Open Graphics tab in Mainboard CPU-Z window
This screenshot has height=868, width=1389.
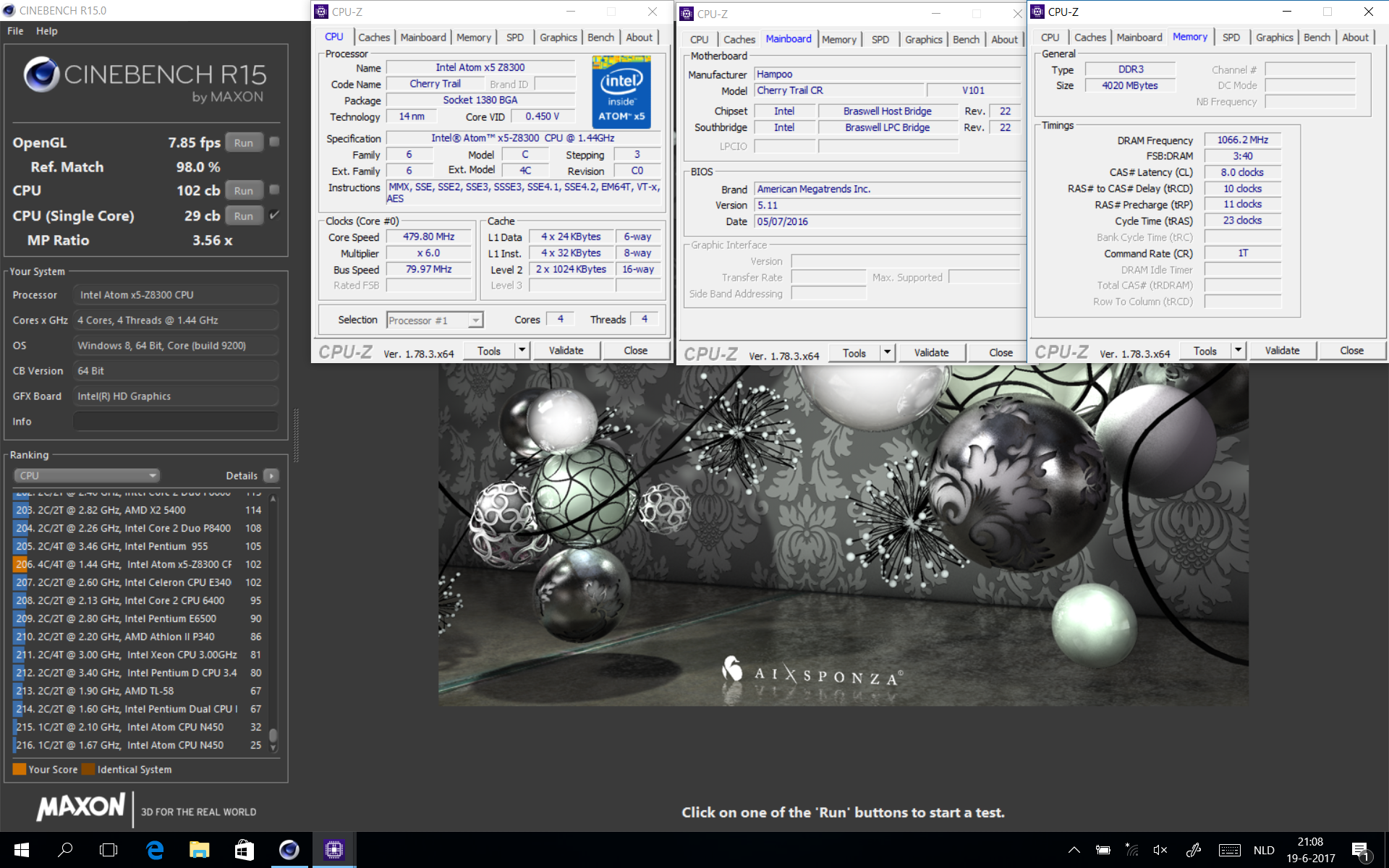(x=923, y=40)
